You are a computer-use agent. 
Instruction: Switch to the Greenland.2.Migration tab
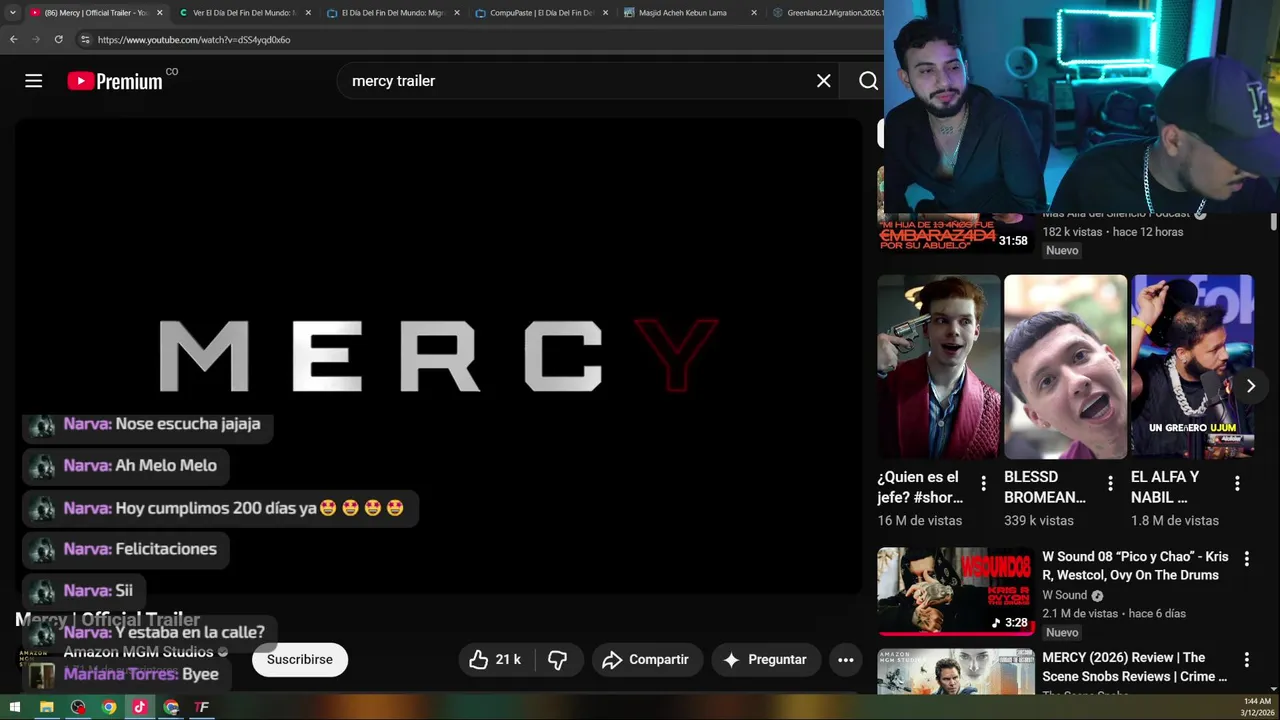[826, 13]
